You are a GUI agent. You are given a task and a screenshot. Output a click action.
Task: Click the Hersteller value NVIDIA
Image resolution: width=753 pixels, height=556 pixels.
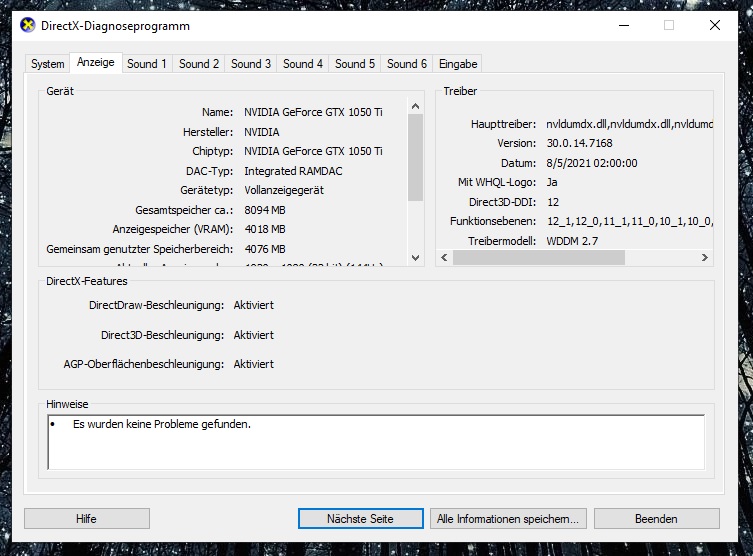click(262, 132)
